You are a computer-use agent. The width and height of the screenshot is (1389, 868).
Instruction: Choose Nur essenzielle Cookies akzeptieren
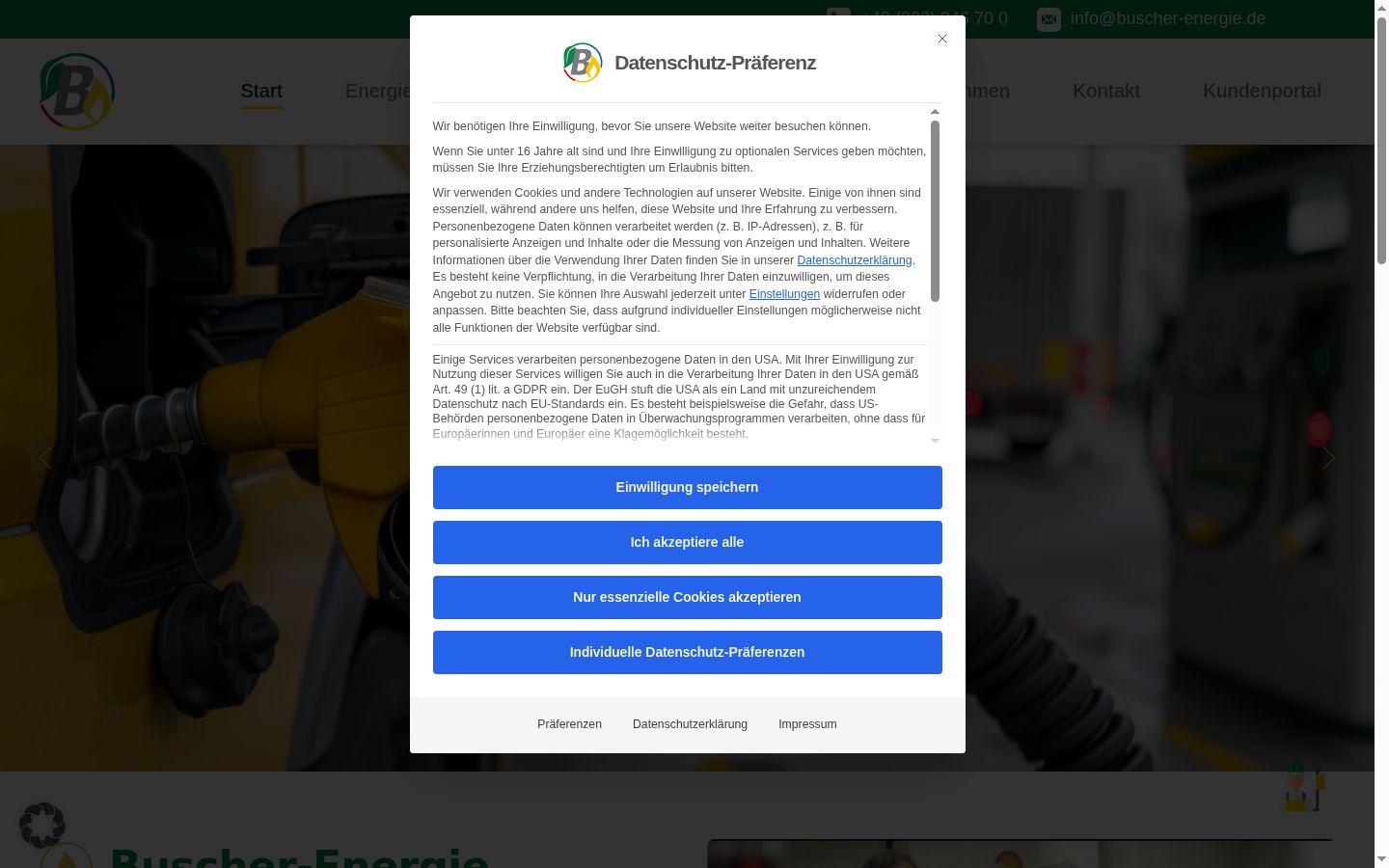point(687,597)
